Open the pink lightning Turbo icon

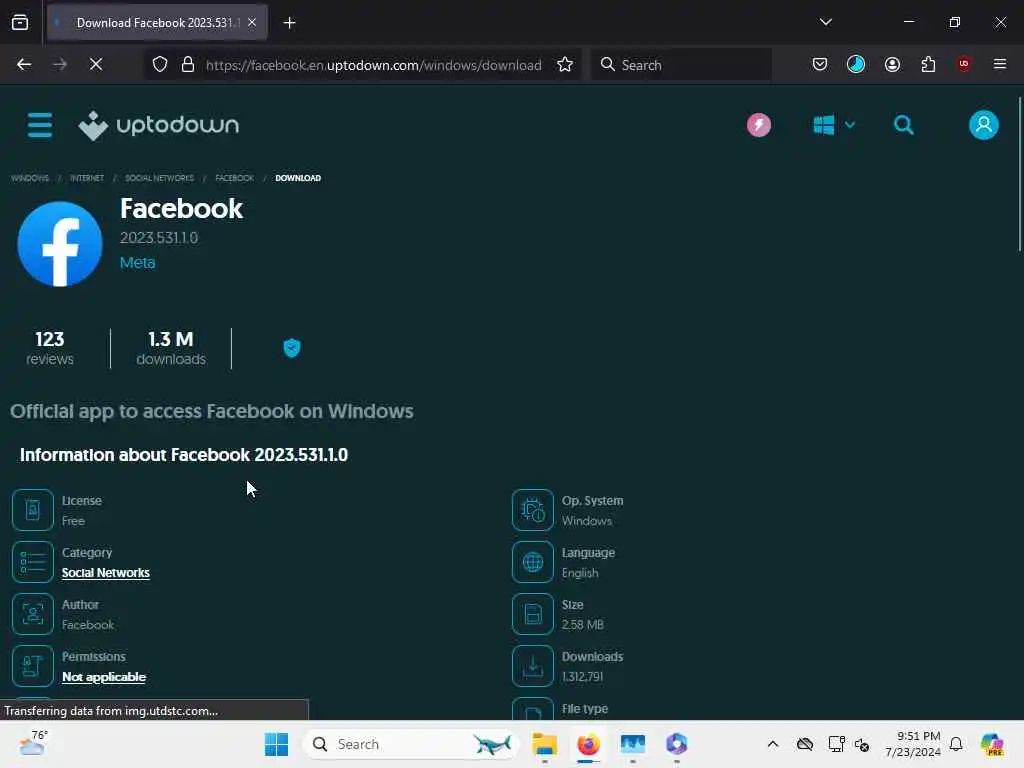point(759,125)
